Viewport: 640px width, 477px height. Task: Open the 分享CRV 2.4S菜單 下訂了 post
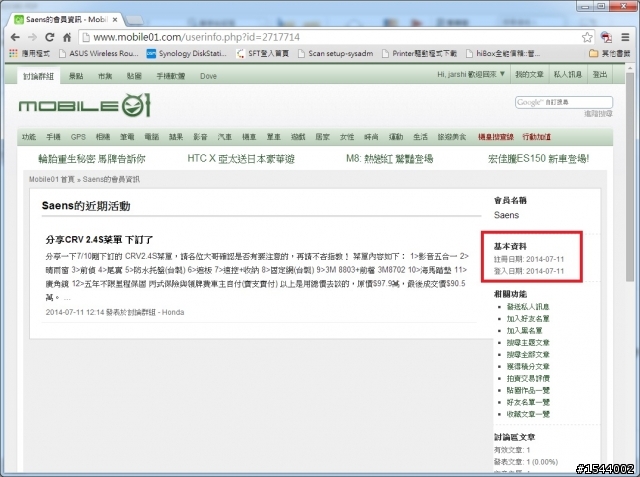99,240
